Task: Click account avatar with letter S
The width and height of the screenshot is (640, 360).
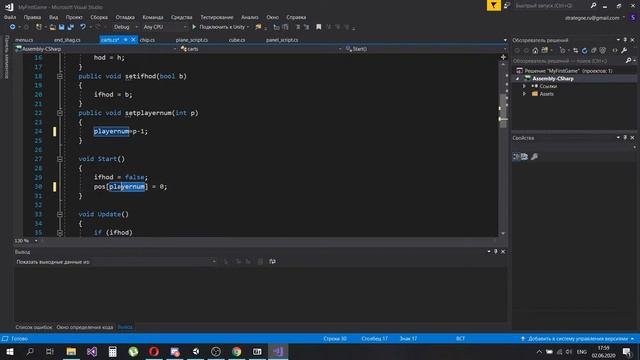Action: click(633, 18)
